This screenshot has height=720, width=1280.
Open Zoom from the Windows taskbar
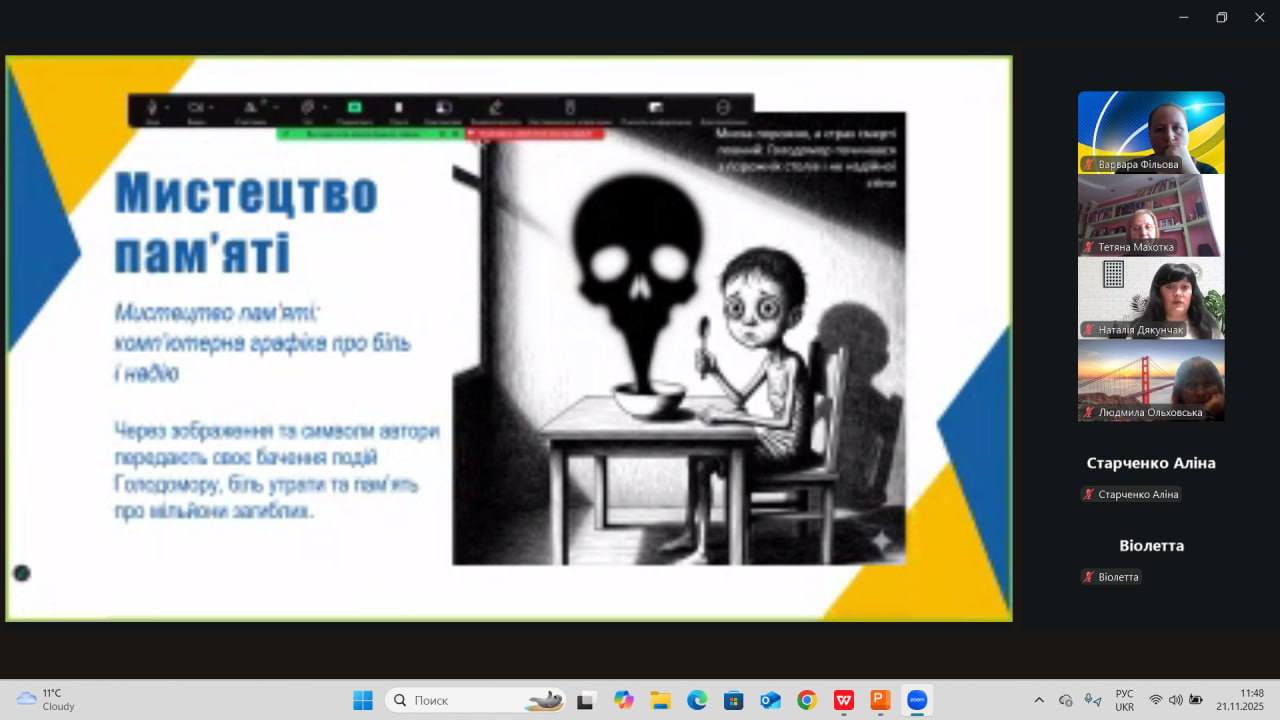916,700
